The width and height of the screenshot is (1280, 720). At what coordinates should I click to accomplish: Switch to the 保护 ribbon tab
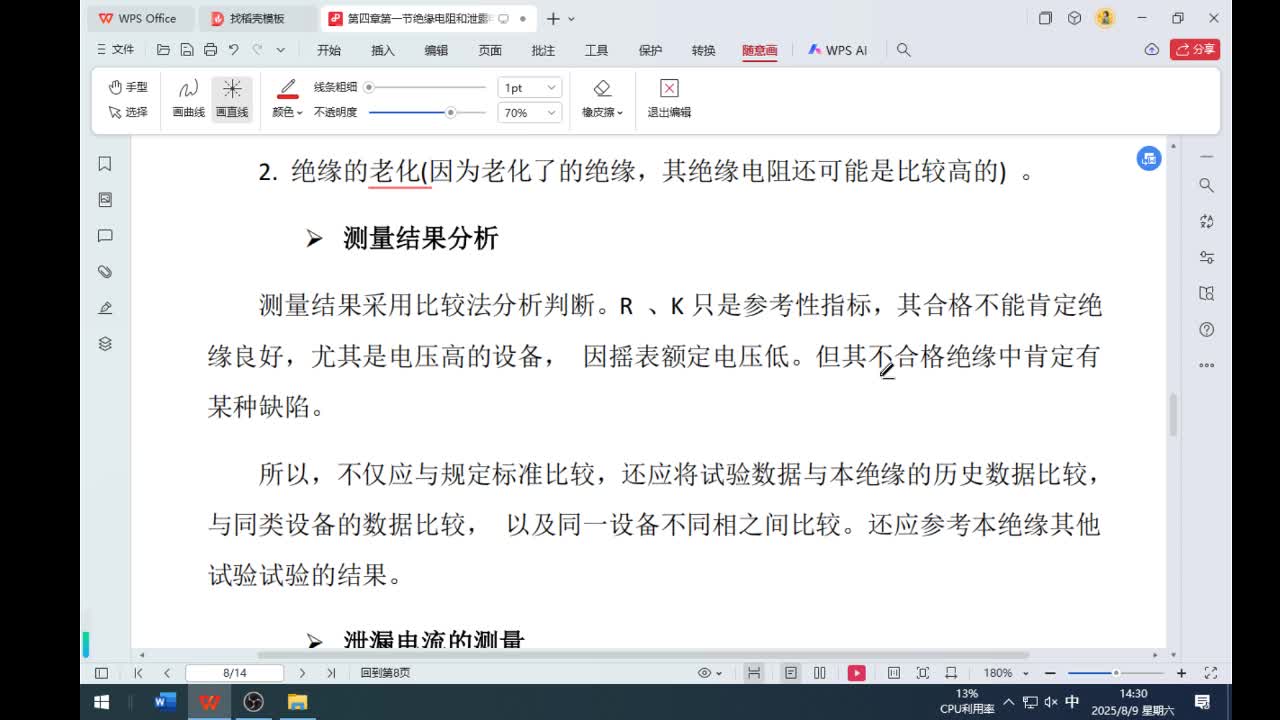coord(650,50)
